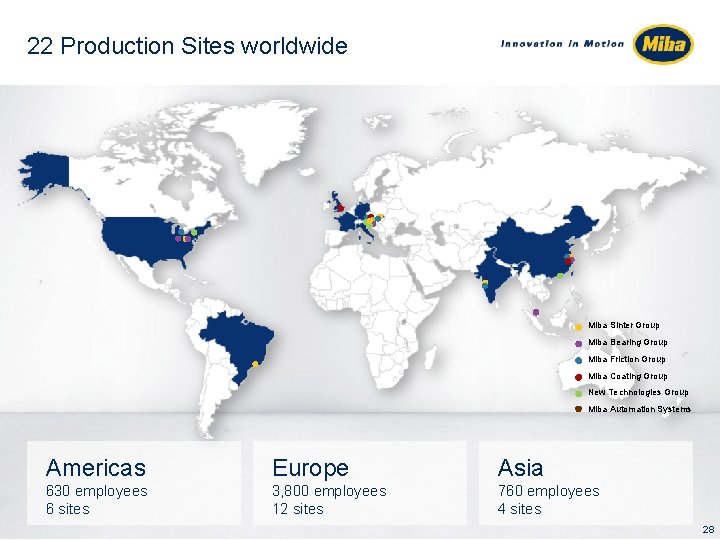Select the "New Technologies Group" legend label
The image size is (720, 540).
tap(638, 392)
